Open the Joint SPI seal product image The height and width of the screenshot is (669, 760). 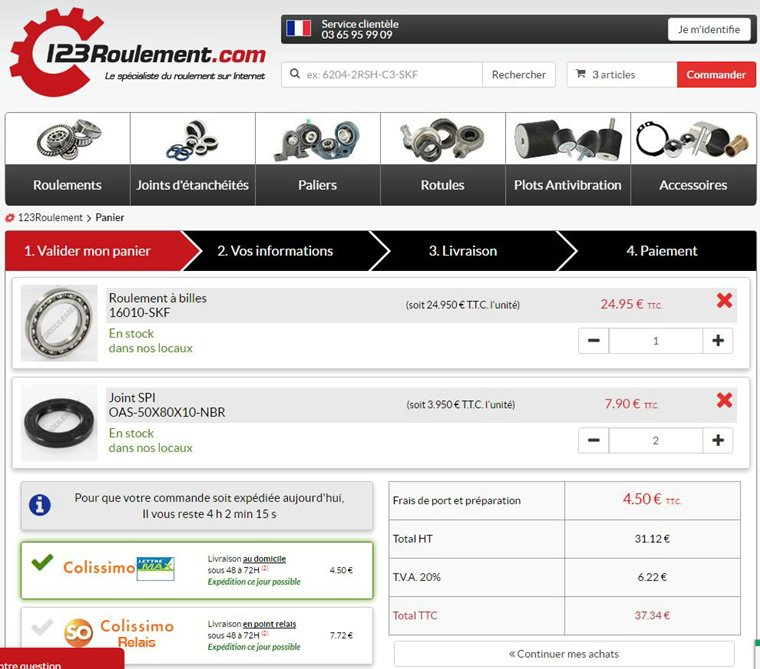(59, 423)
